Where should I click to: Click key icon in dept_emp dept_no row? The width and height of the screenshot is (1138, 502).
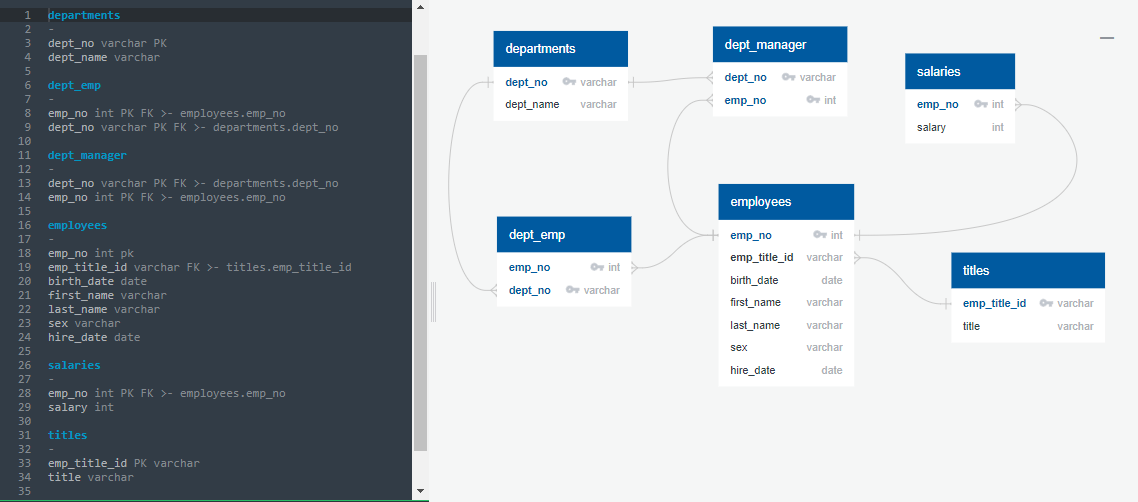click(573, 290)
